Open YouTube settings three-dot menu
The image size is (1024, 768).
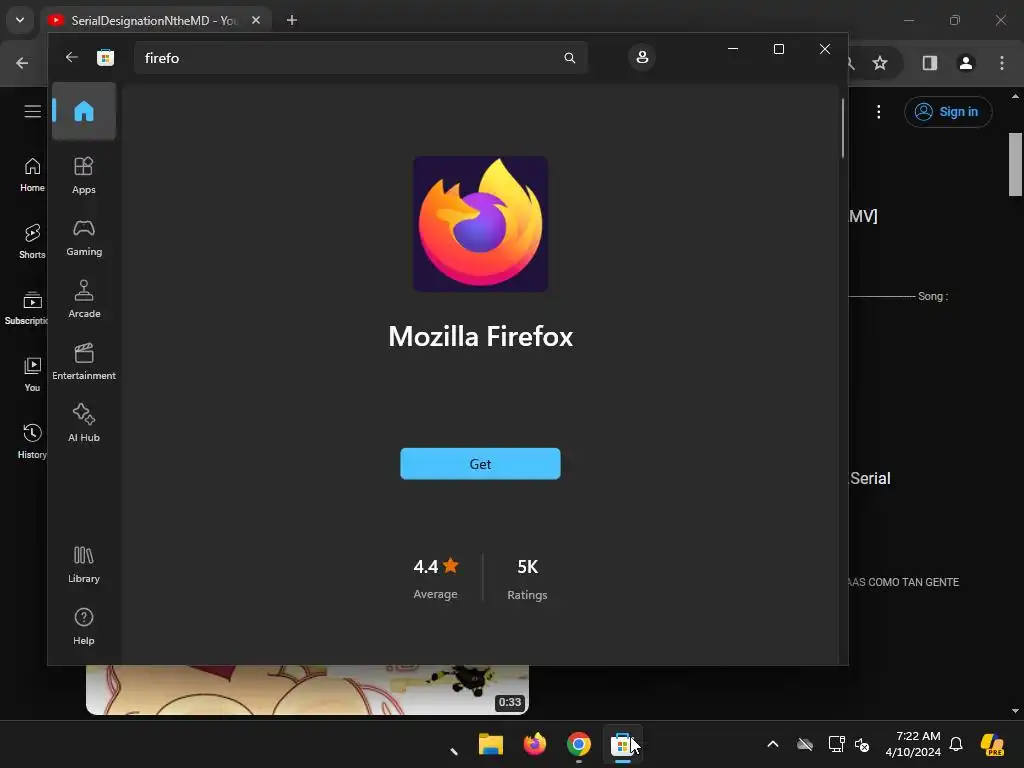[x=878, y=112]
